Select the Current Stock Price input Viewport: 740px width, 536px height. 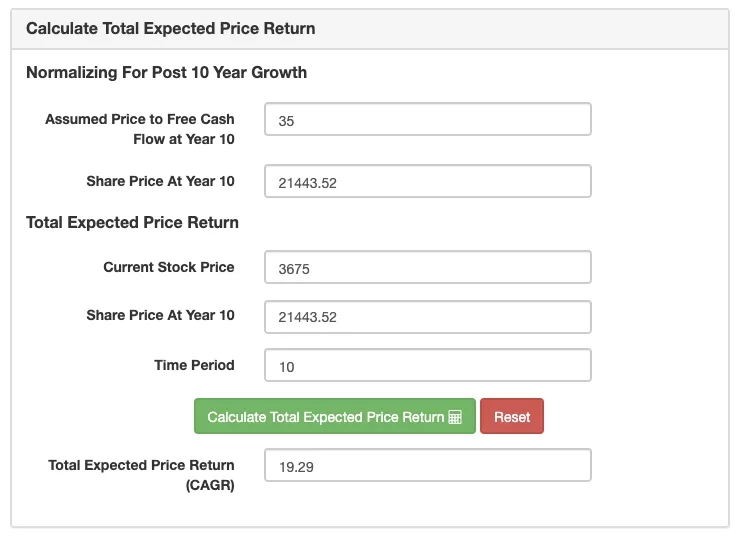click(428, 268)
